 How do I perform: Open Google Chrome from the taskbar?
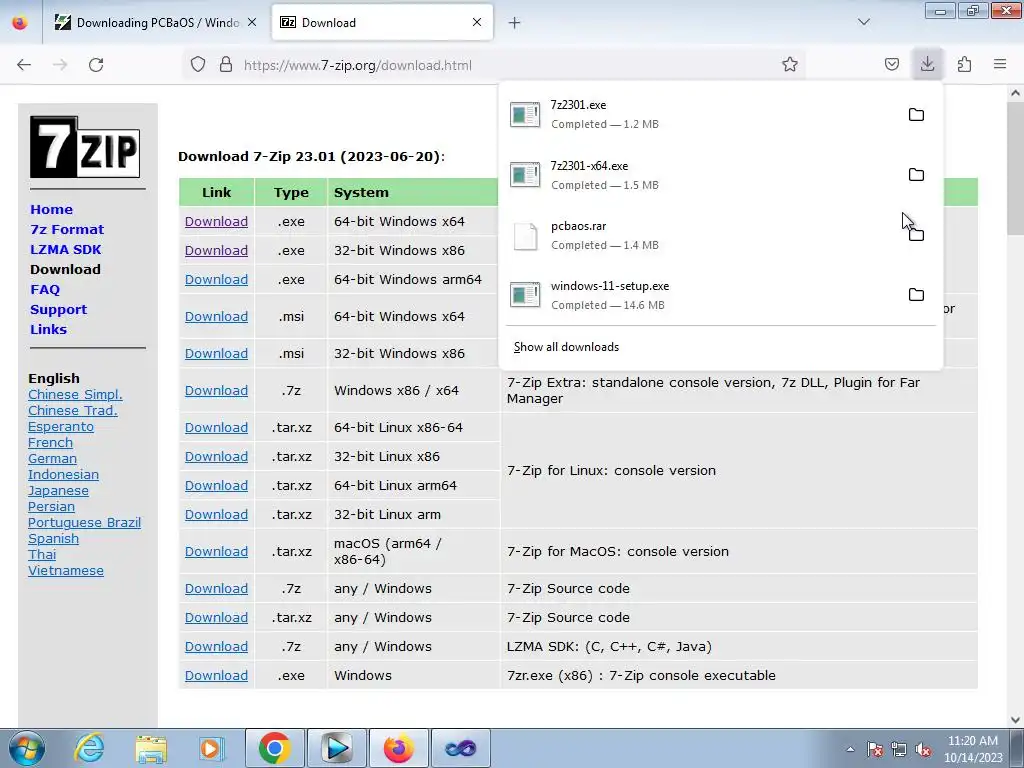tap(274, 748)
